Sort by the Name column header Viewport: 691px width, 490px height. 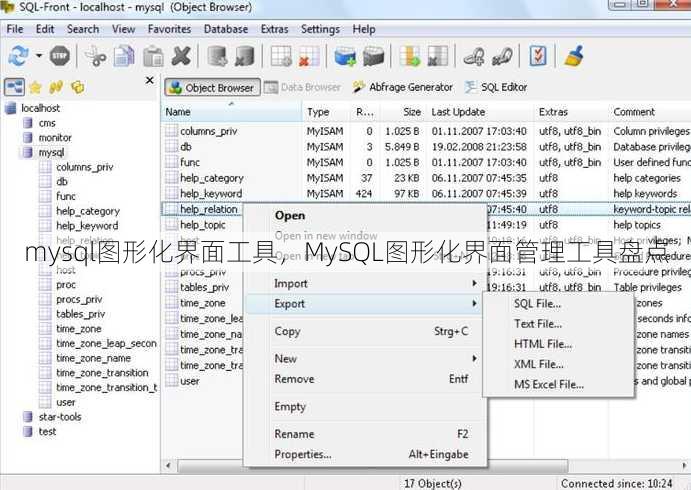coord(232,112)
